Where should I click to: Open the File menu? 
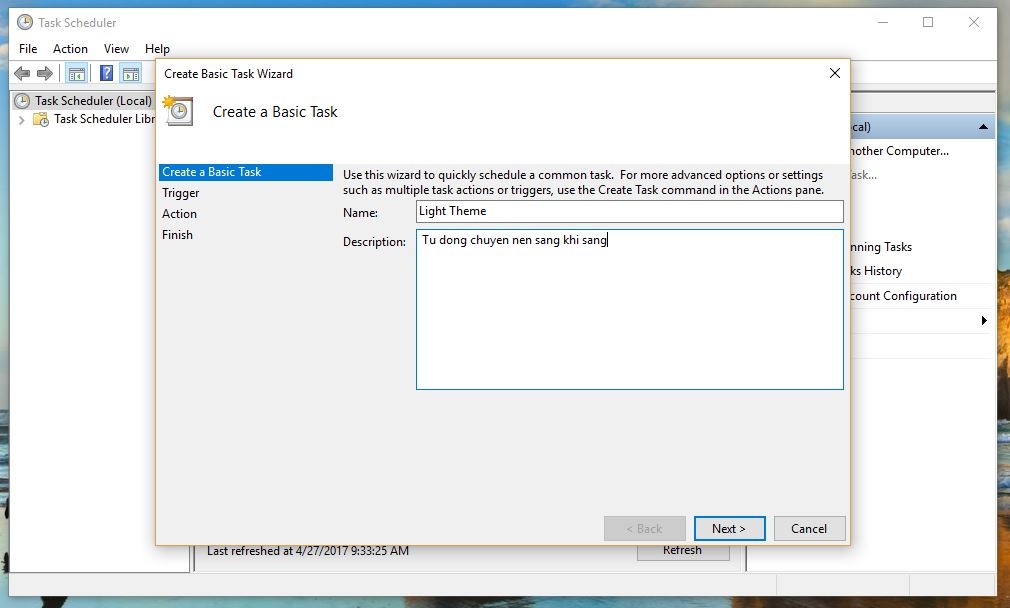[28, 49]
